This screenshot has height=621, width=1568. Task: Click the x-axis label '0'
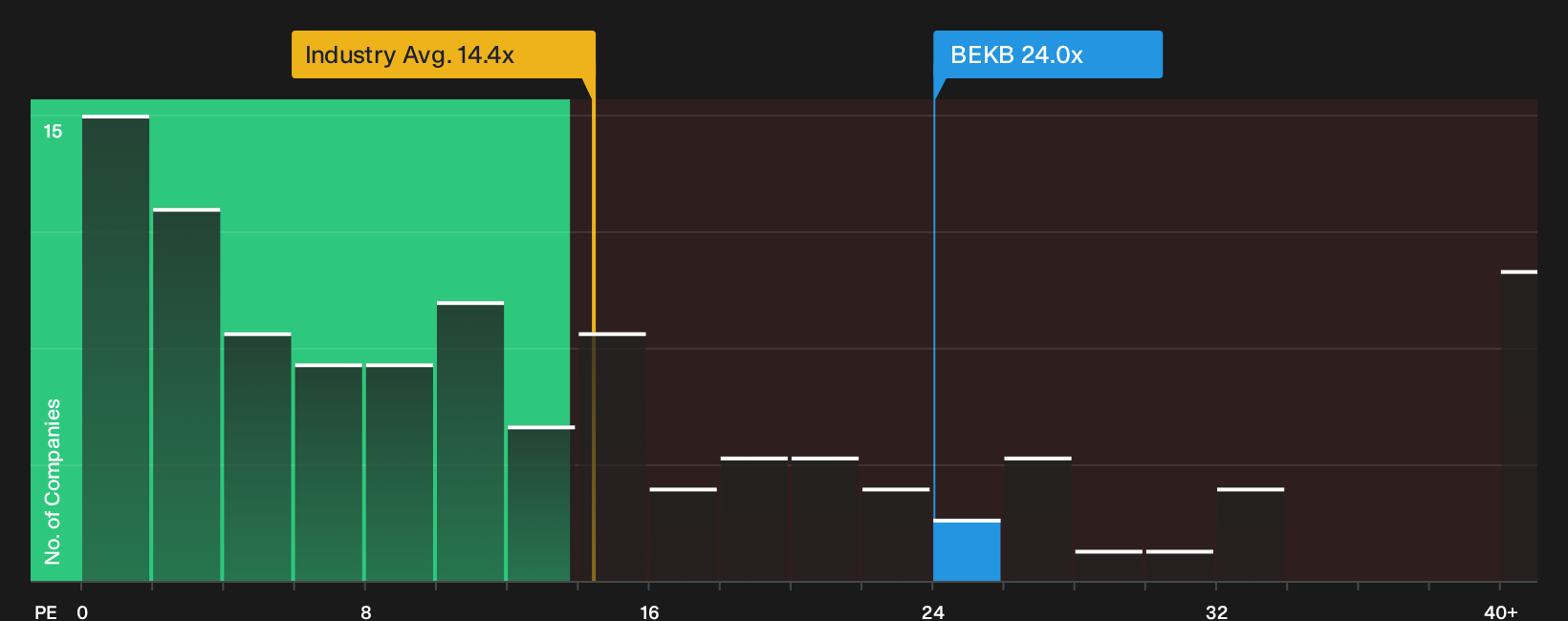click(82, 612)
